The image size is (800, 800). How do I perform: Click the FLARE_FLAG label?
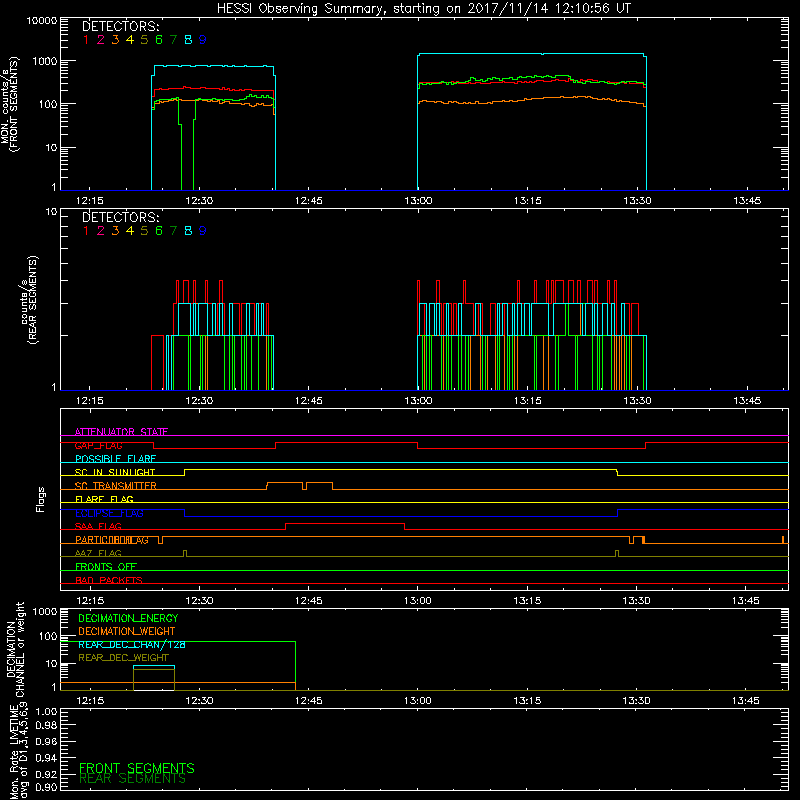pos(104,499)
